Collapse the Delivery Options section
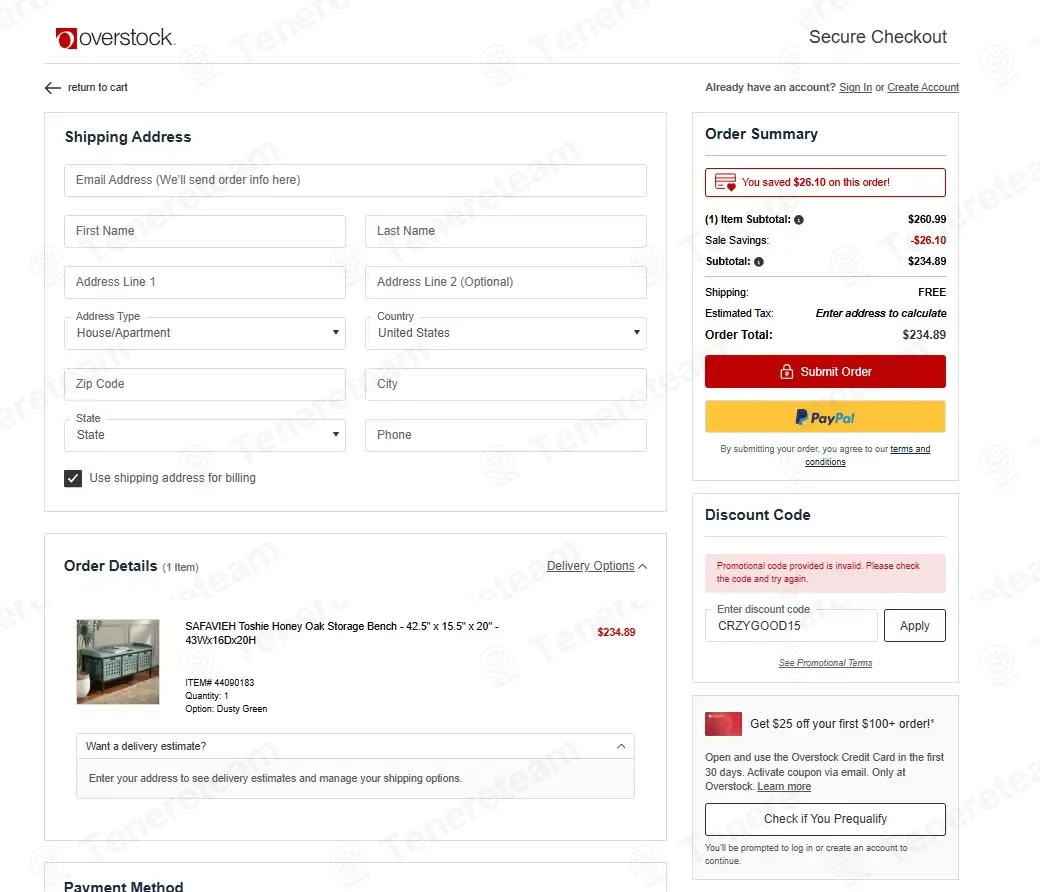This screenshot has width=1040, height=892. pos(597,566)
